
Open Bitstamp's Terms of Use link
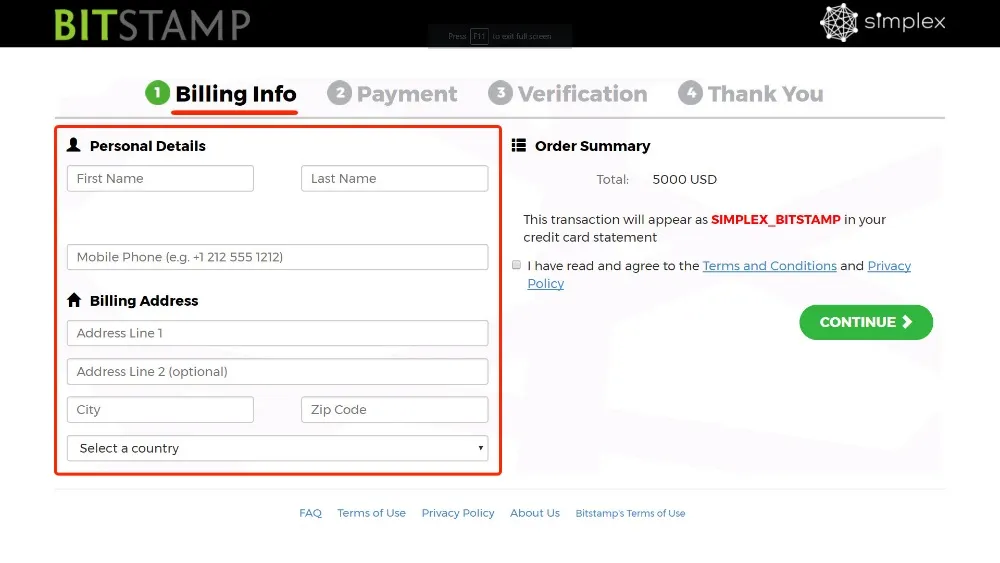point(630,513)
